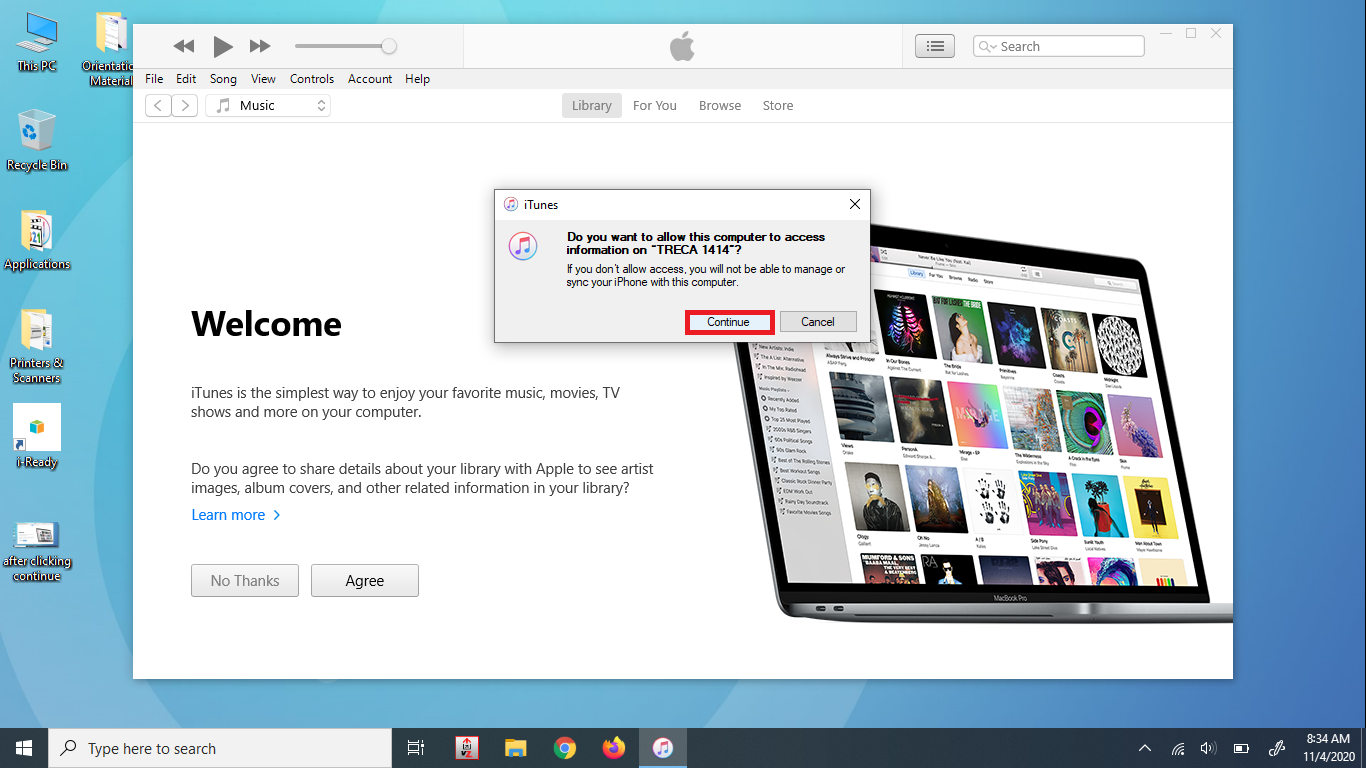Click the iTunes back navigation arrow
The height and width of the screenshot is (768, 1366).
(x=158, y=106)
